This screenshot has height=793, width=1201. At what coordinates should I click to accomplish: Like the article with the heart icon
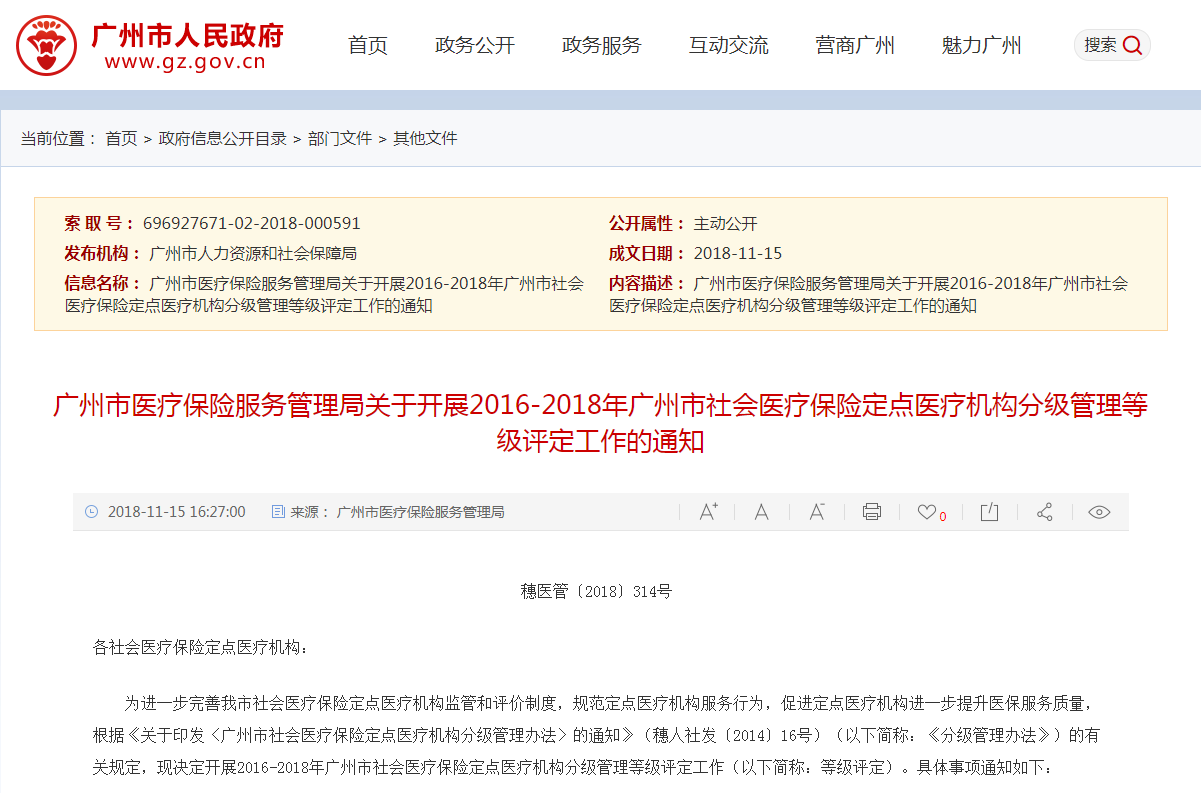(926, 511)
